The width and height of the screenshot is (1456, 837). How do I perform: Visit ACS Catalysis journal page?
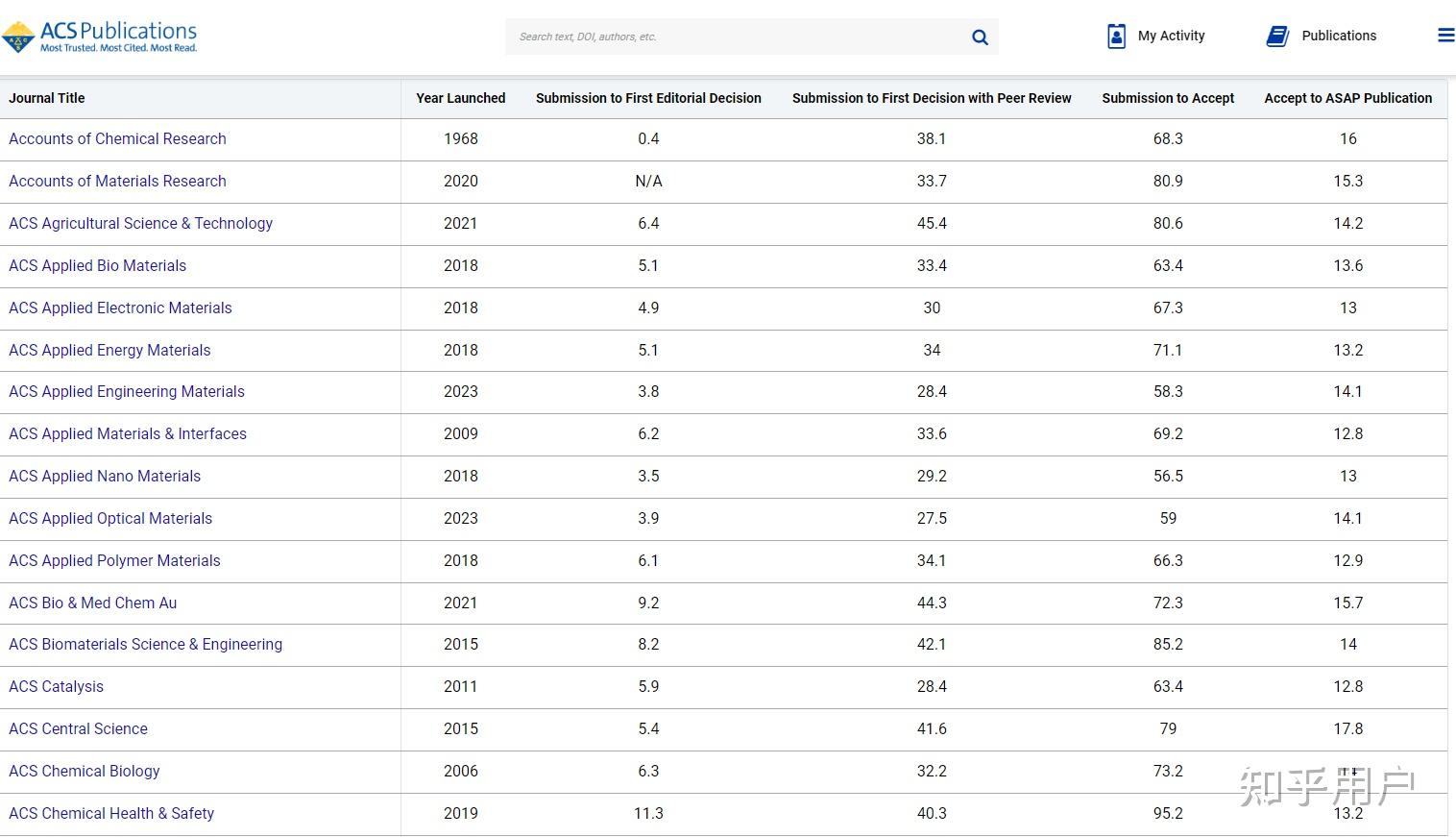(x=56, y=687)
